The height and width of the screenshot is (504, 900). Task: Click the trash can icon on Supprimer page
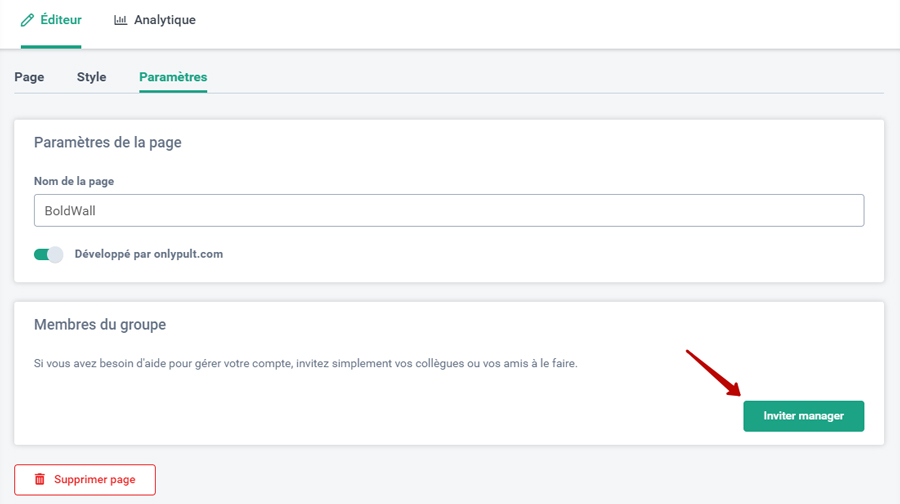click(40, 479)
